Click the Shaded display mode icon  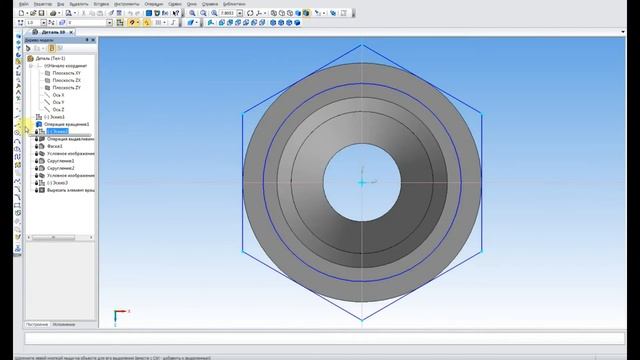coord(298,13)
